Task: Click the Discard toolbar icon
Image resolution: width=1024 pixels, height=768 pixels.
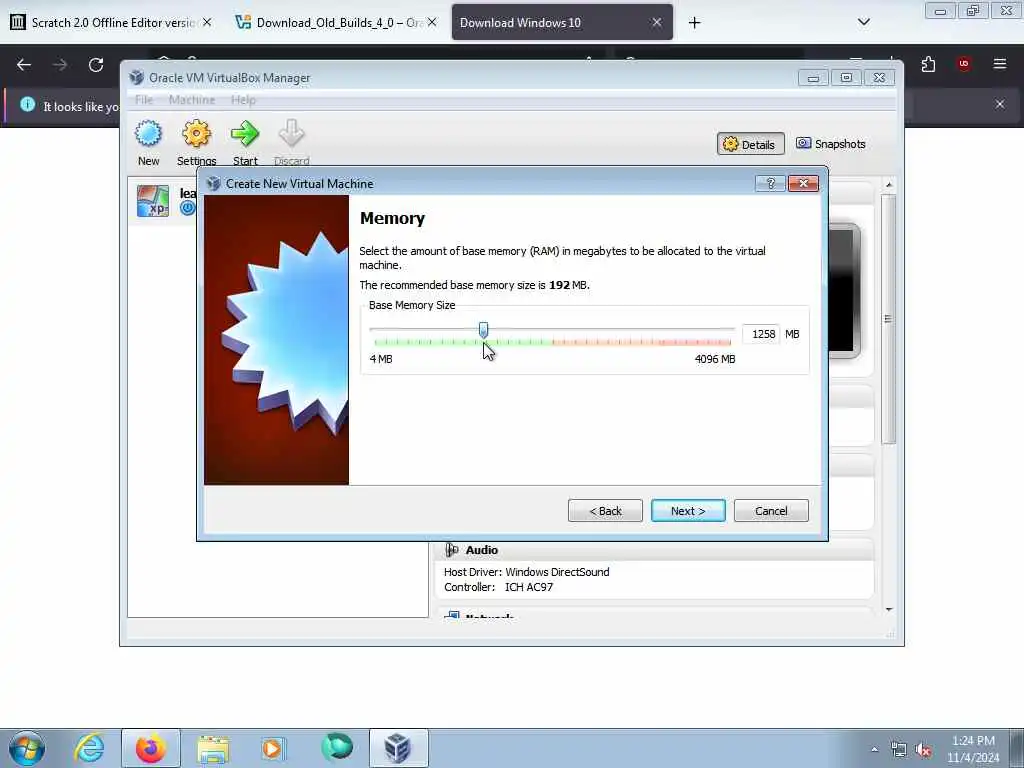Action: point(291,133)
